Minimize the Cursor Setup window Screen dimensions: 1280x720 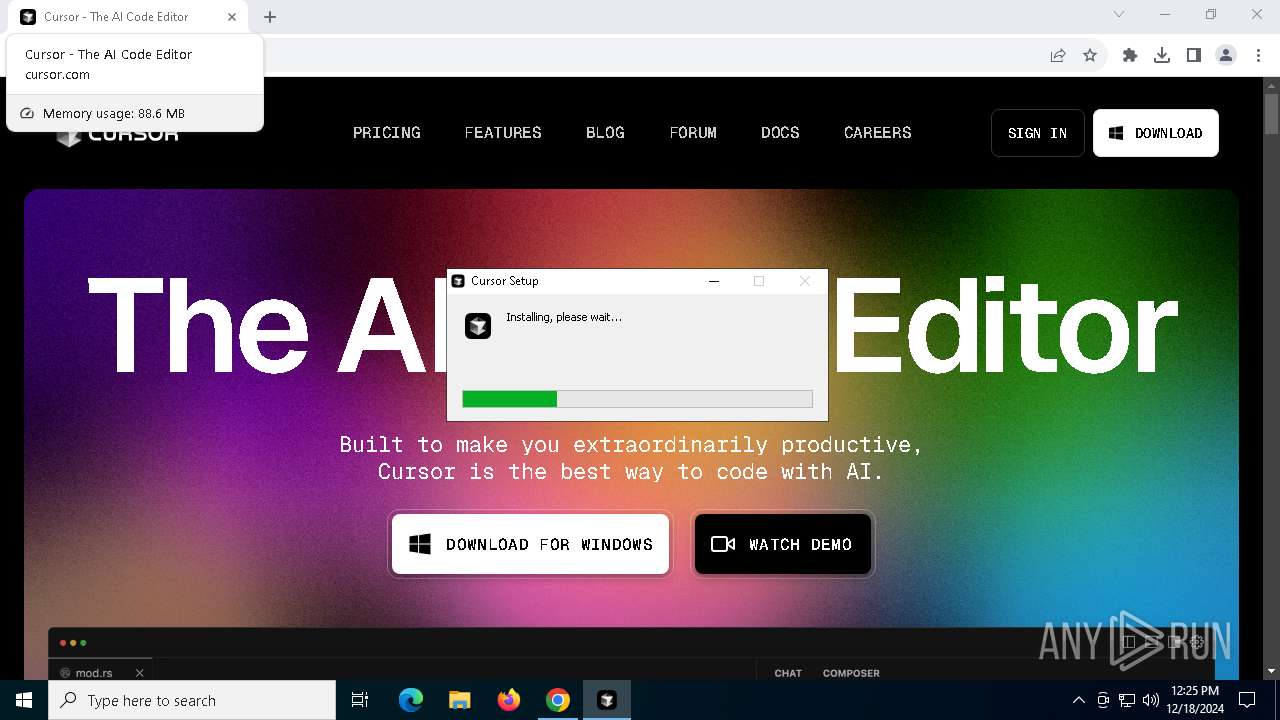point(714,281)
